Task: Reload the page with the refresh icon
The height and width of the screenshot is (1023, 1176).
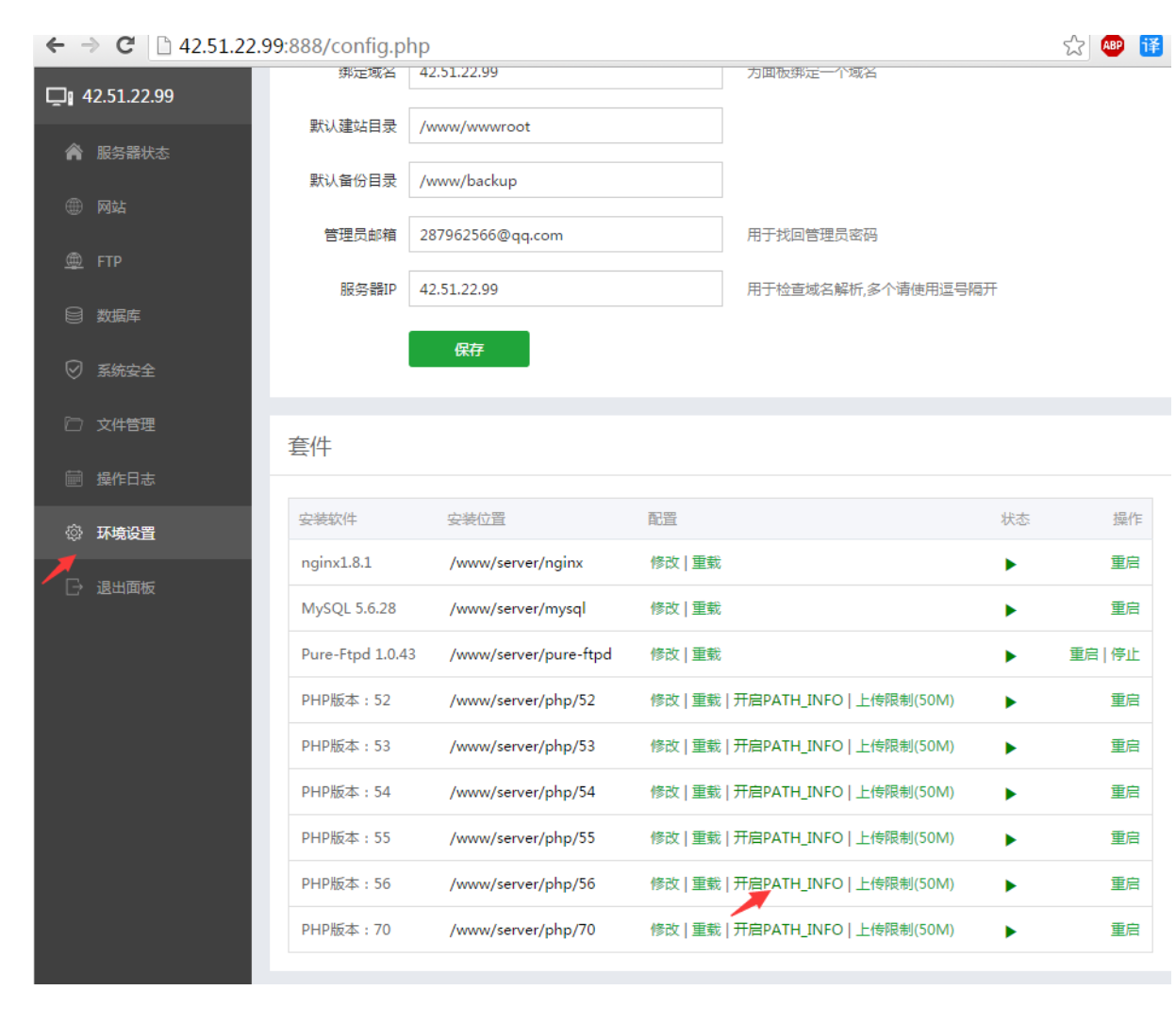Action: [x=124, y=45]
